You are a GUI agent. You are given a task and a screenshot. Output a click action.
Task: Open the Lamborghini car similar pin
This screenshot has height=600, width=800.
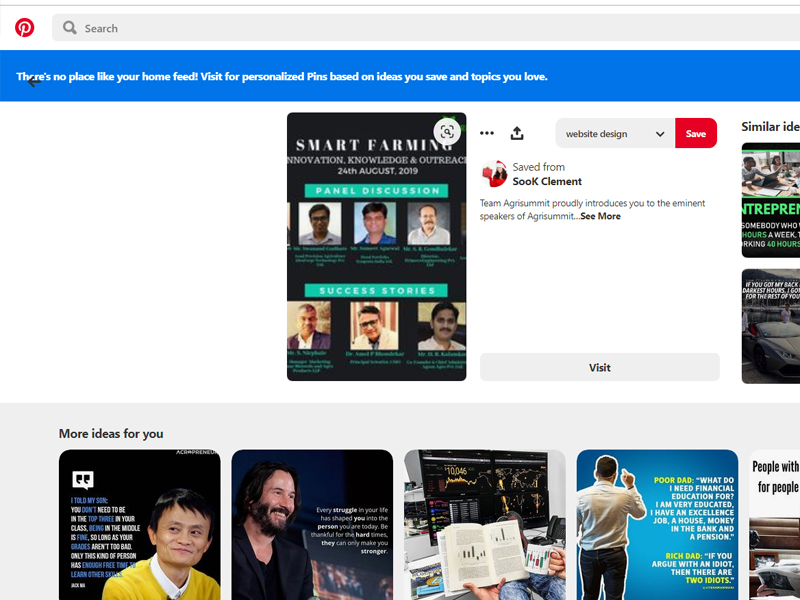point(770,325)
